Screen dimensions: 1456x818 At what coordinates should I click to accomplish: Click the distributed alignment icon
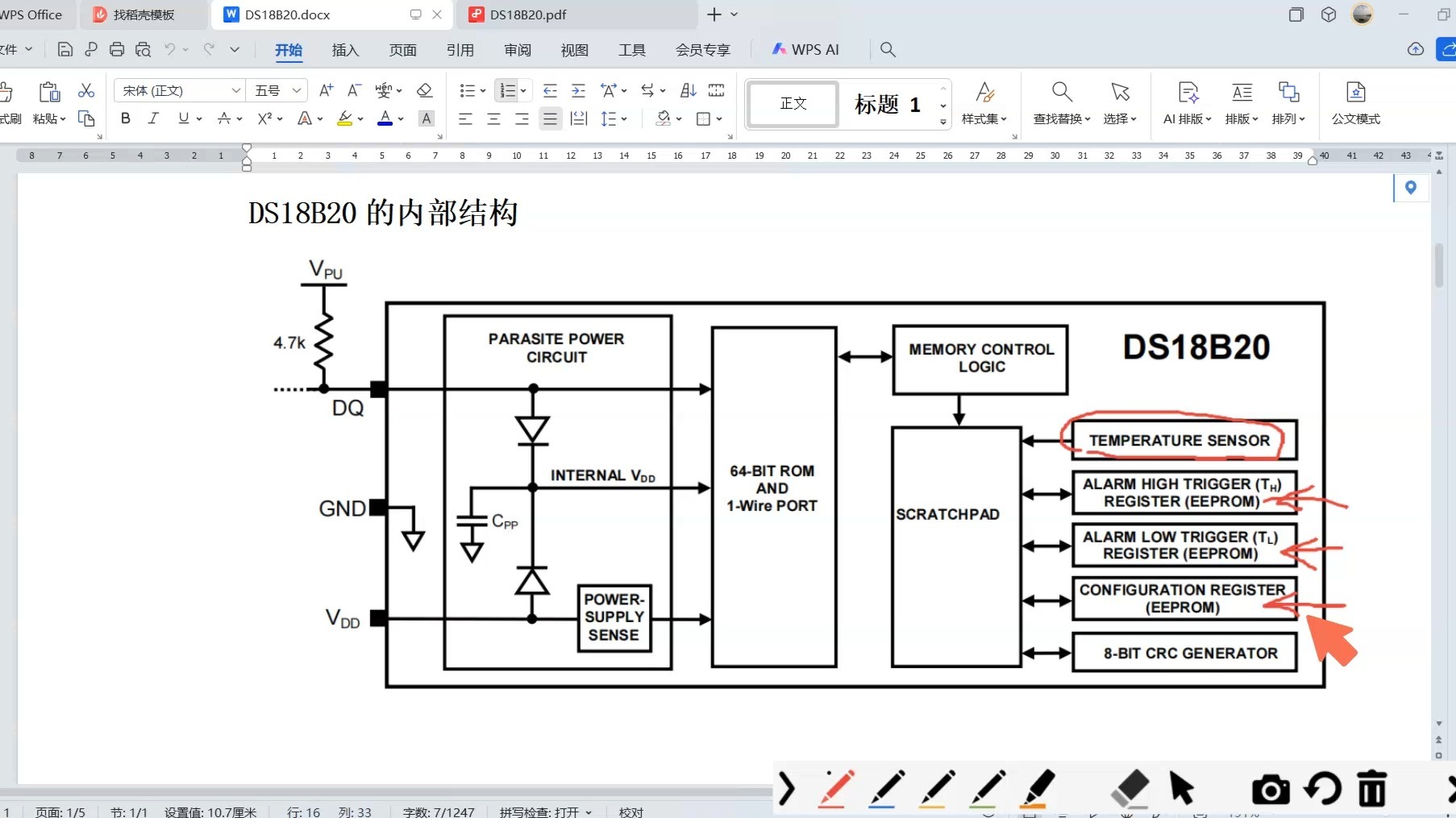click(x=578, y=119)
